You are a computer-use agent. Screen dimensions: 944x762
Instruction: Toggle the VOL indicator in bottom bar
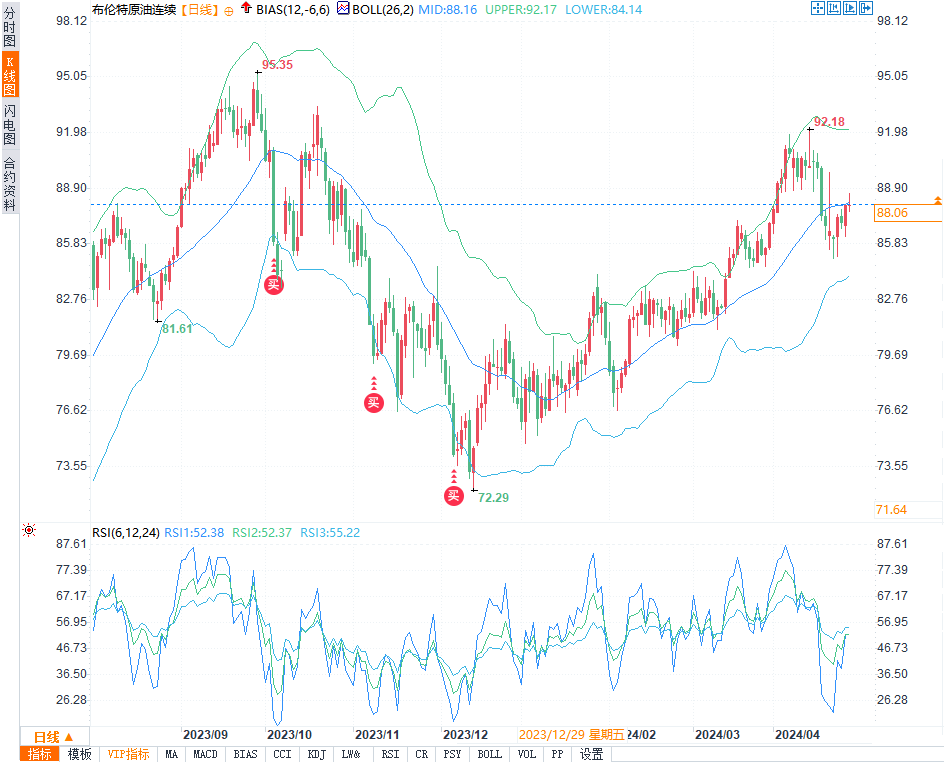(x=527, y=754)
